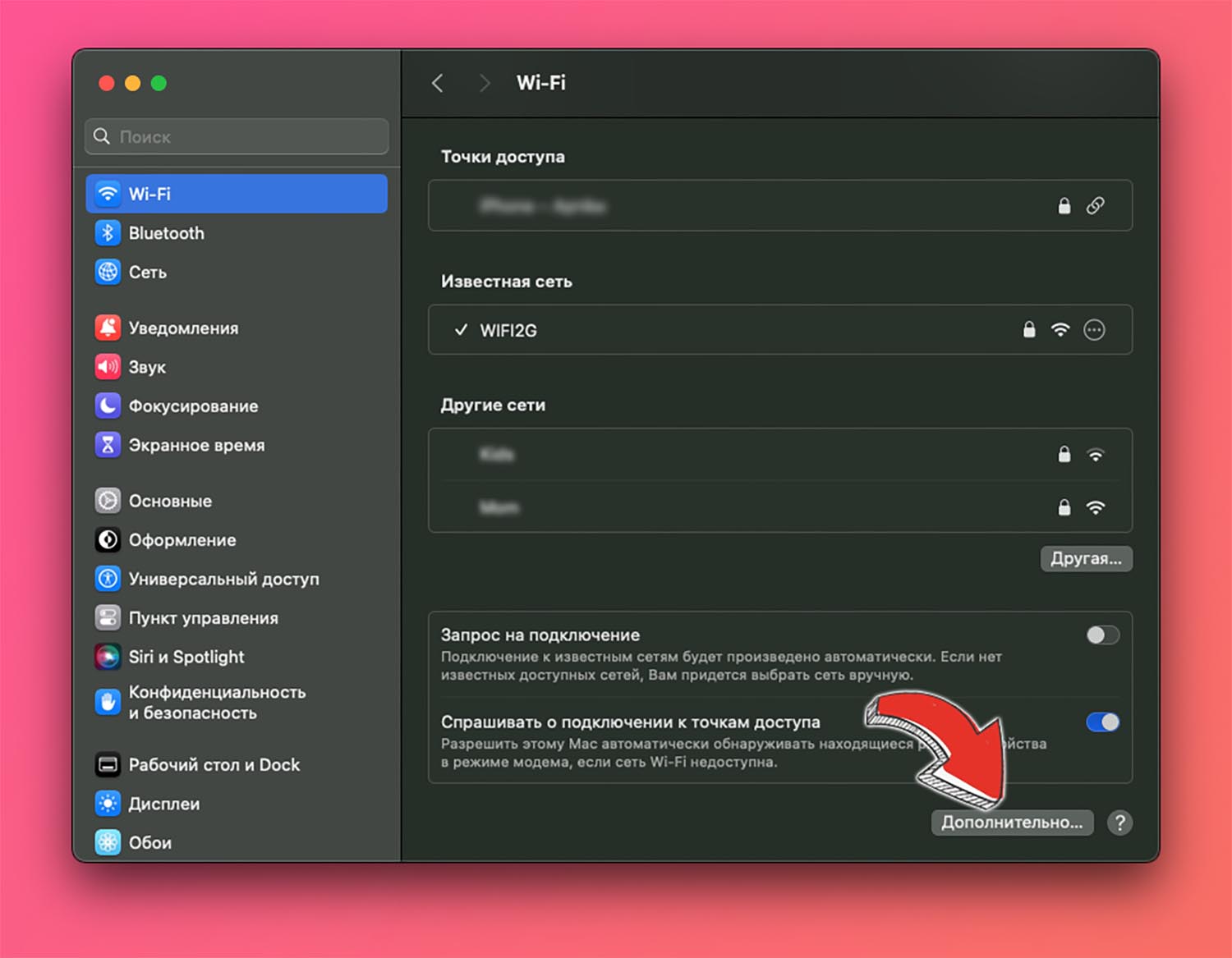Click the Wi-Fi signal icon of WIFI2G
This screenshot has width=1232, height=958.
pos(1060,330)
